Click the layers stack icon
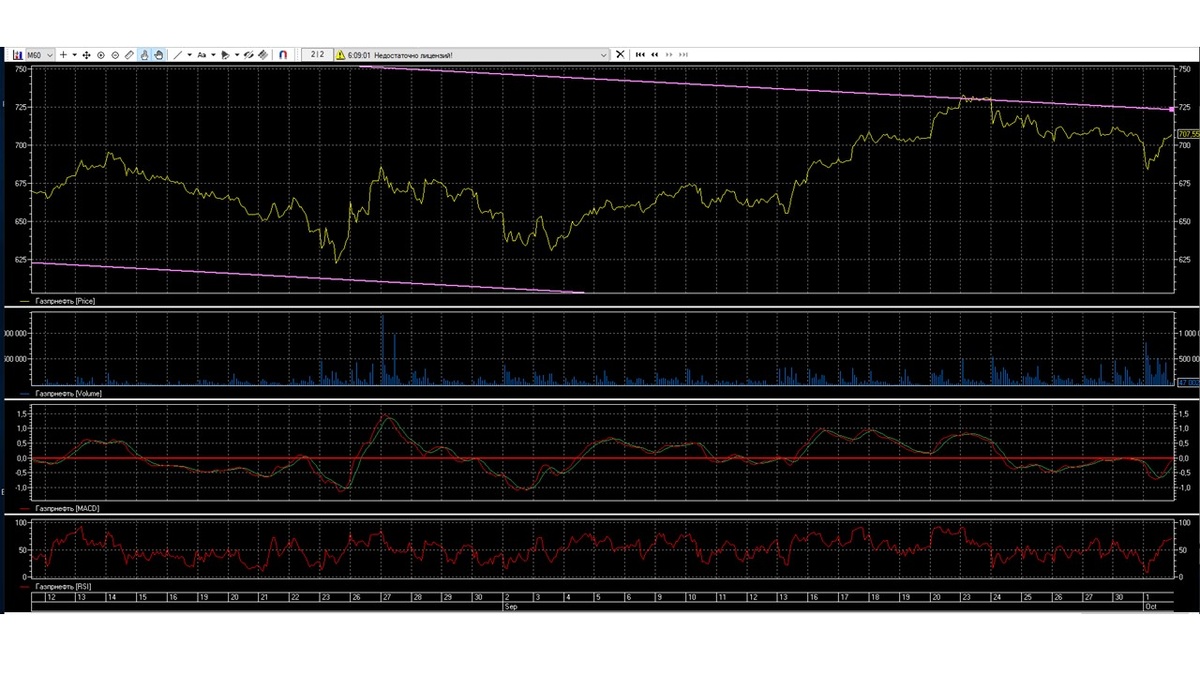 tap(263, 55)
